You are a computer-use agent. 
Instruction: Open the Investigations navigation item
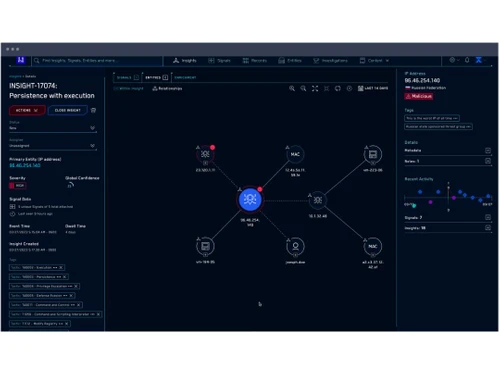330,61
